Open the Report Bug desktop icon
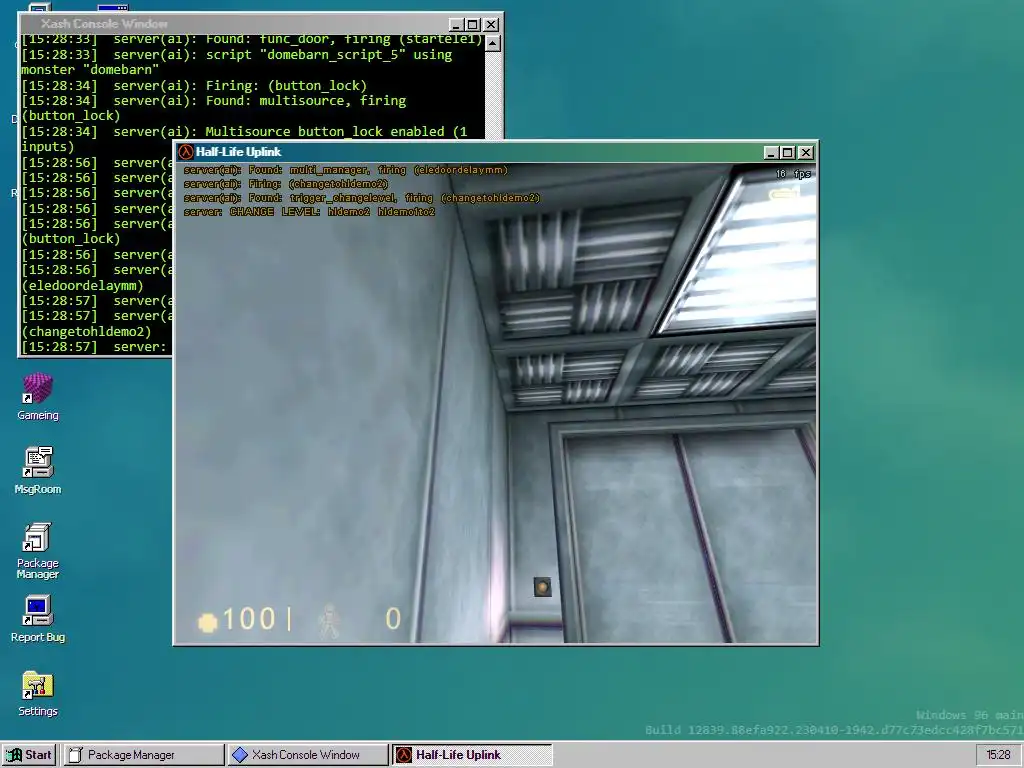Image resolution: width=1024 pixels, height=768 pixels. pos(37,618)
